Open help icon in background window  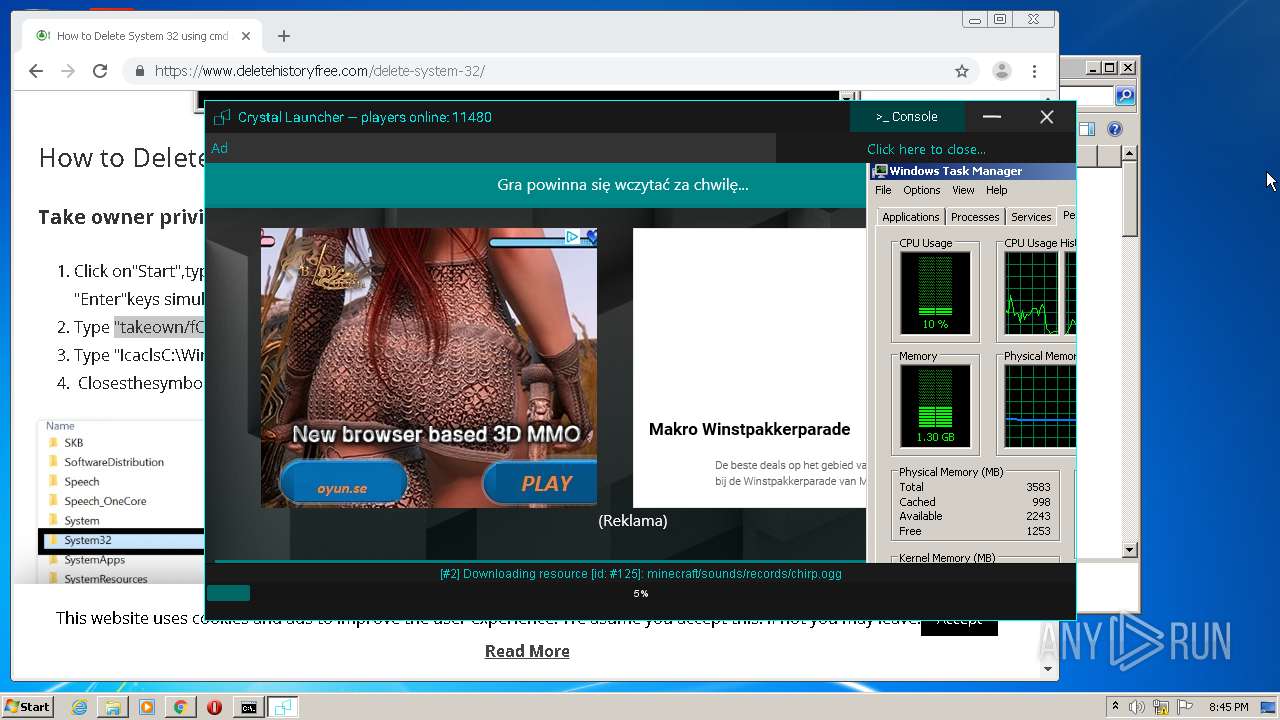coord(1115,129)
